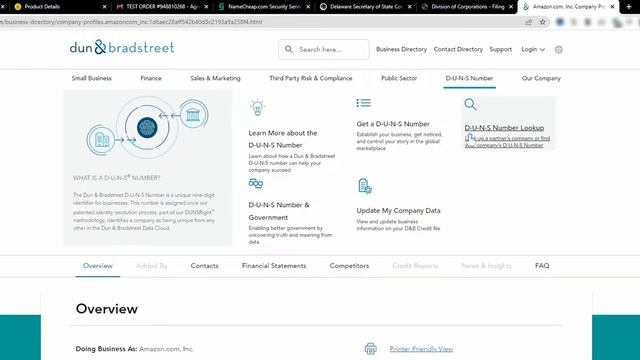Close the Product Details browser tab
This screenshot has height=360, width=640.
104,7
